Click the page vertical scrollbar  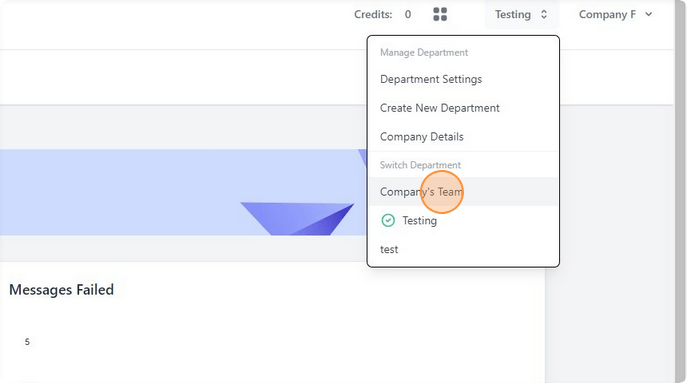pos(680,192)
